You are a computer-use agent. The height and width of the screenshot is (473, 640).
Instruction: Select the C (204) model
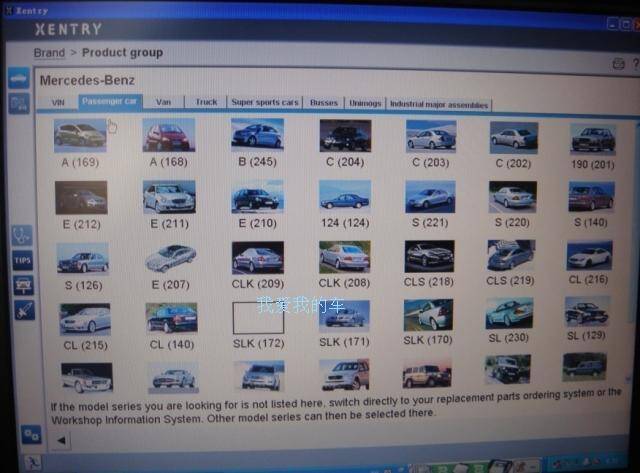tap(345, 135)
